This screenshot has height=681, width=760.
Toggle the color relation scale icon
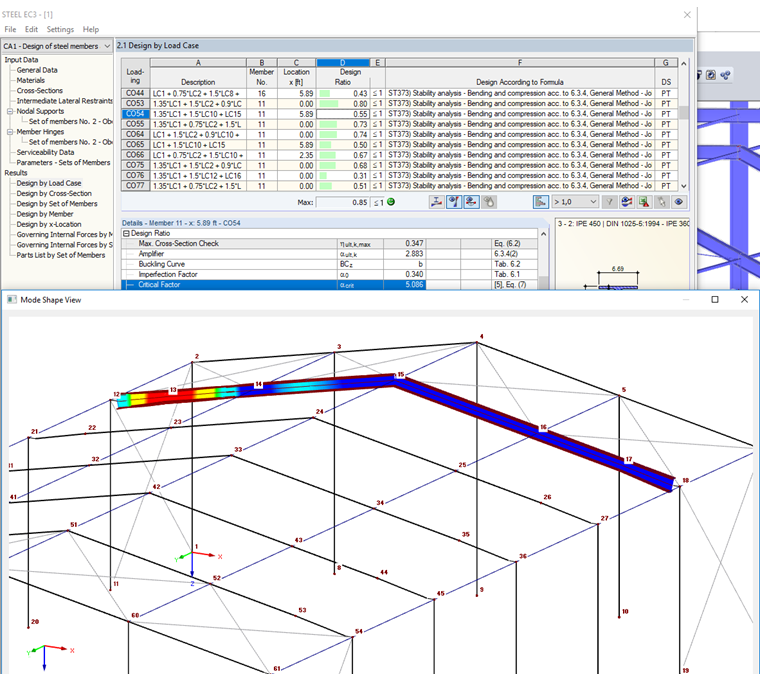click(540, 202)
